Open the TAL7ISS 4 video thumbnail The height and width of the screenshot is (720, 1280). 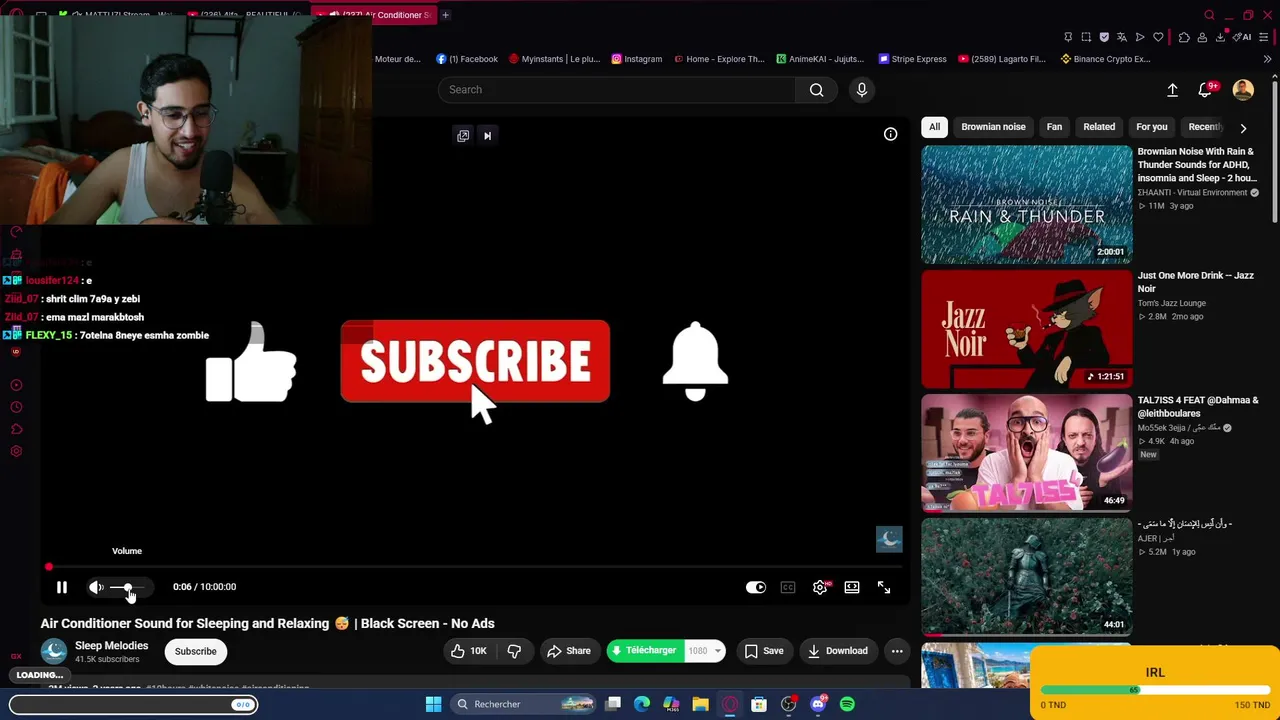point(1027,453)
